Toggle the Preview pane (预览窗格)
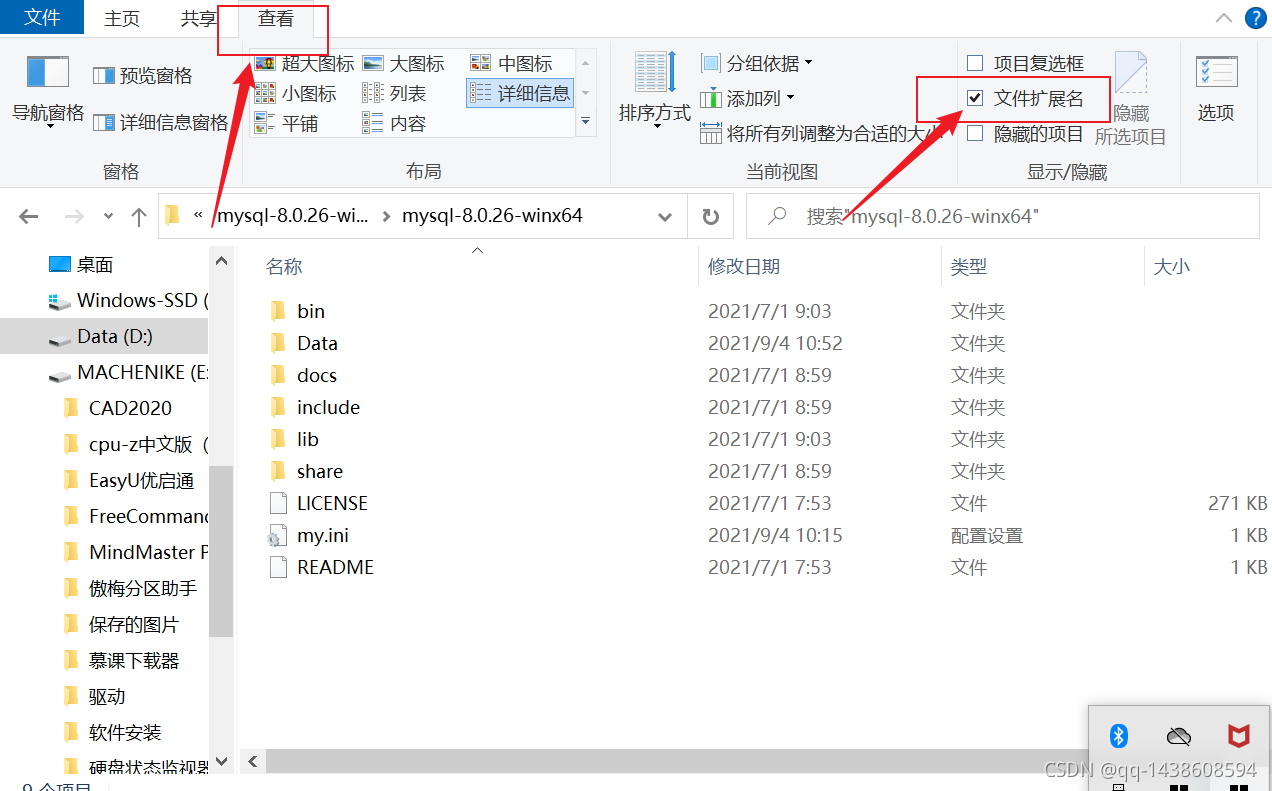Screen dimensions: 1272x791 pos(143,75)
